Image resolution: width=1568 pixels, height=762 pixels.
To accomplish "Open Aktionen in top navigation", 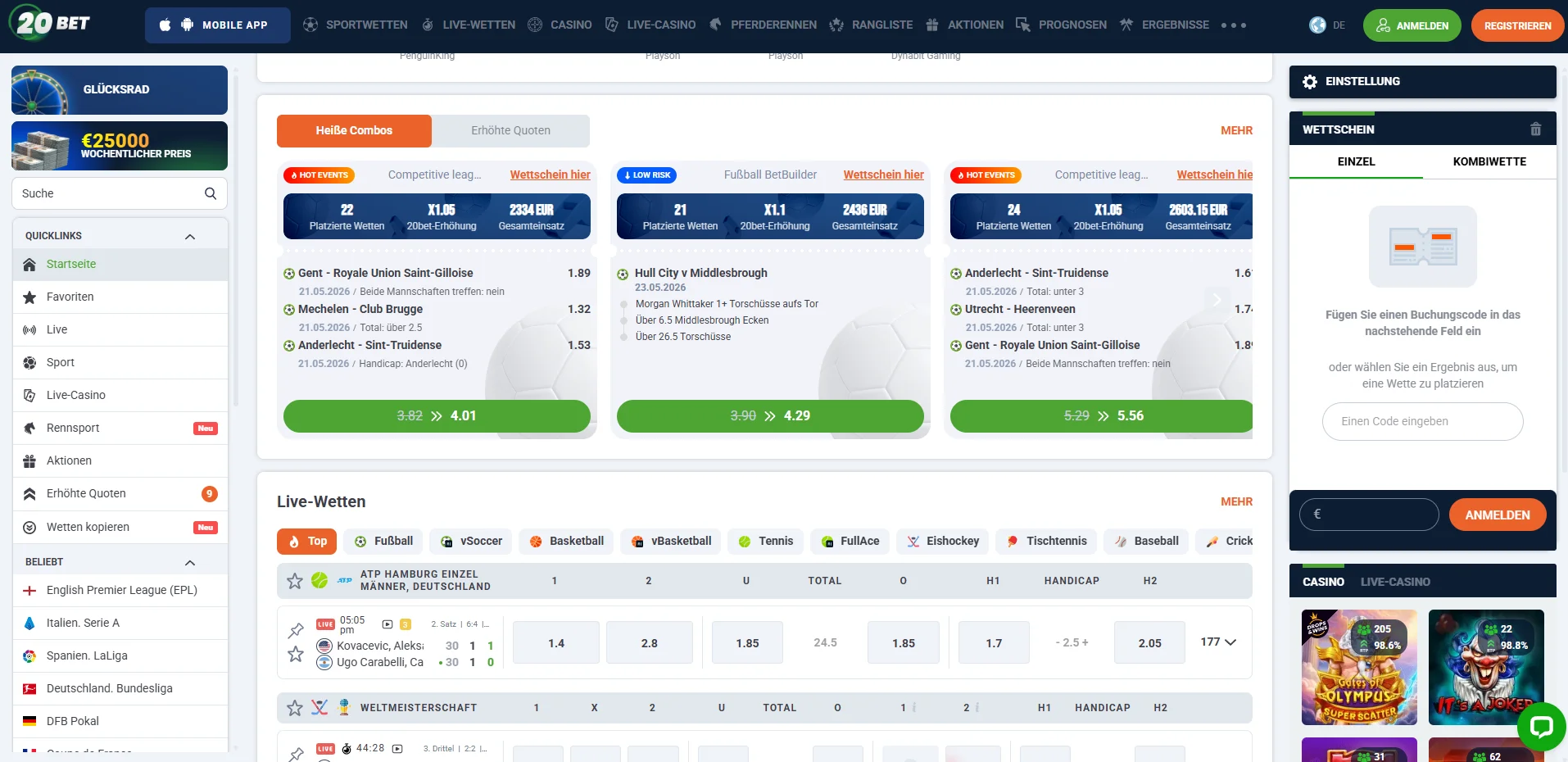I will [964, 25].
